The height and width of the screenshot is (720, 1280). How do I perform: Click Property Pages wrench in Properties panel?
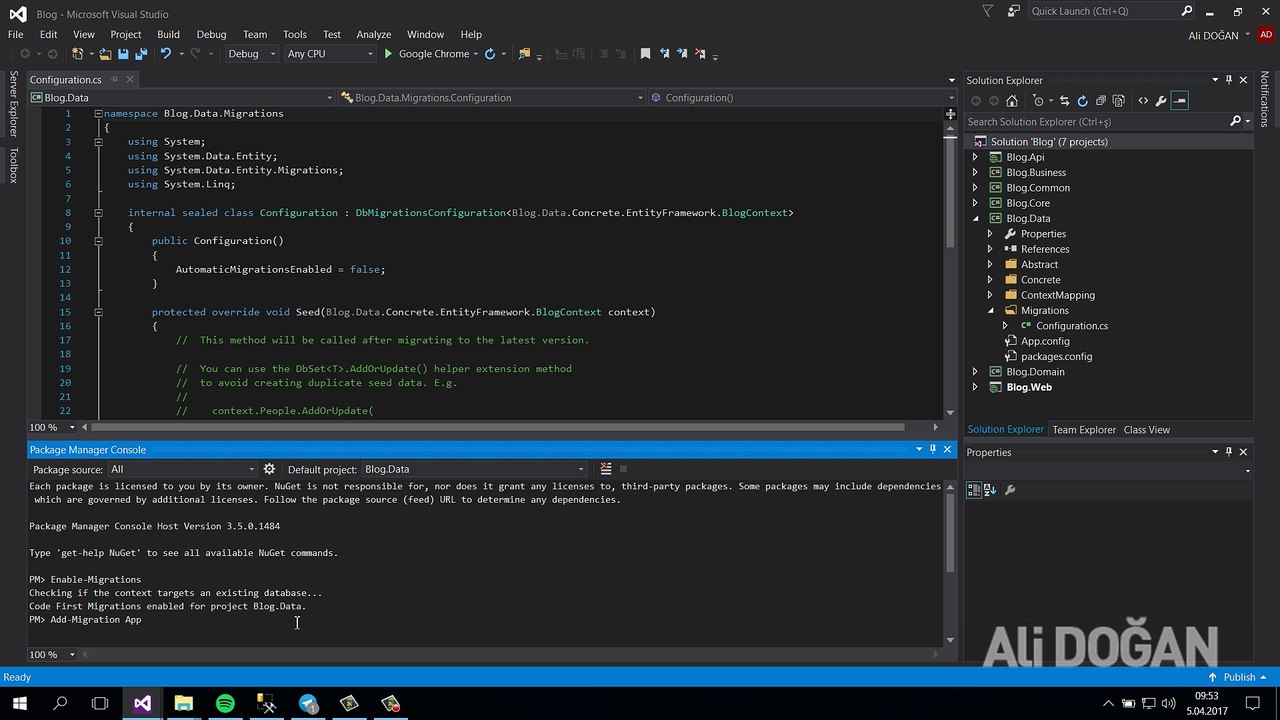pyautogui.click(x=1010, y=490)
